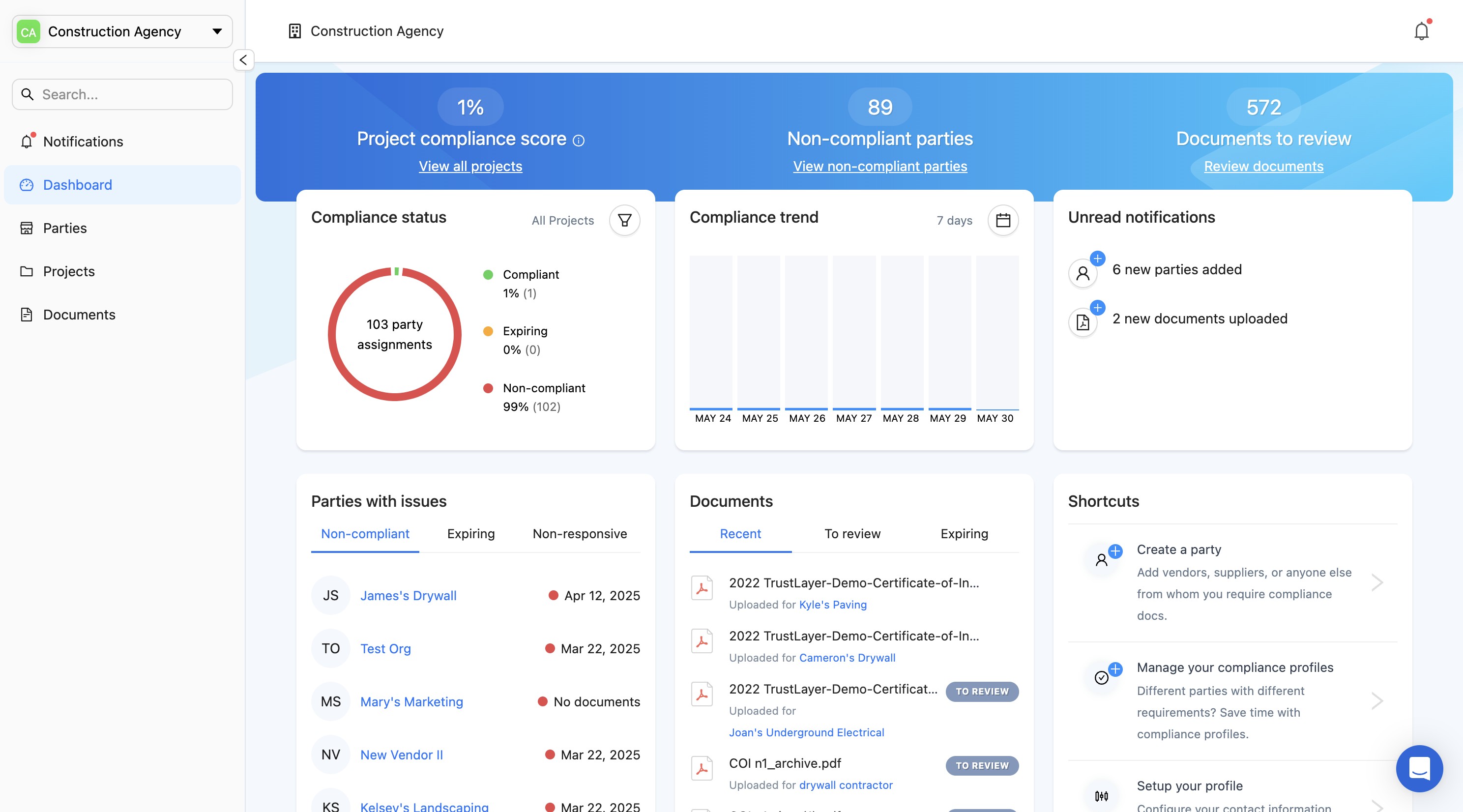Click the bell icon in top header
1463x812 pixels.
[1421, 31]
